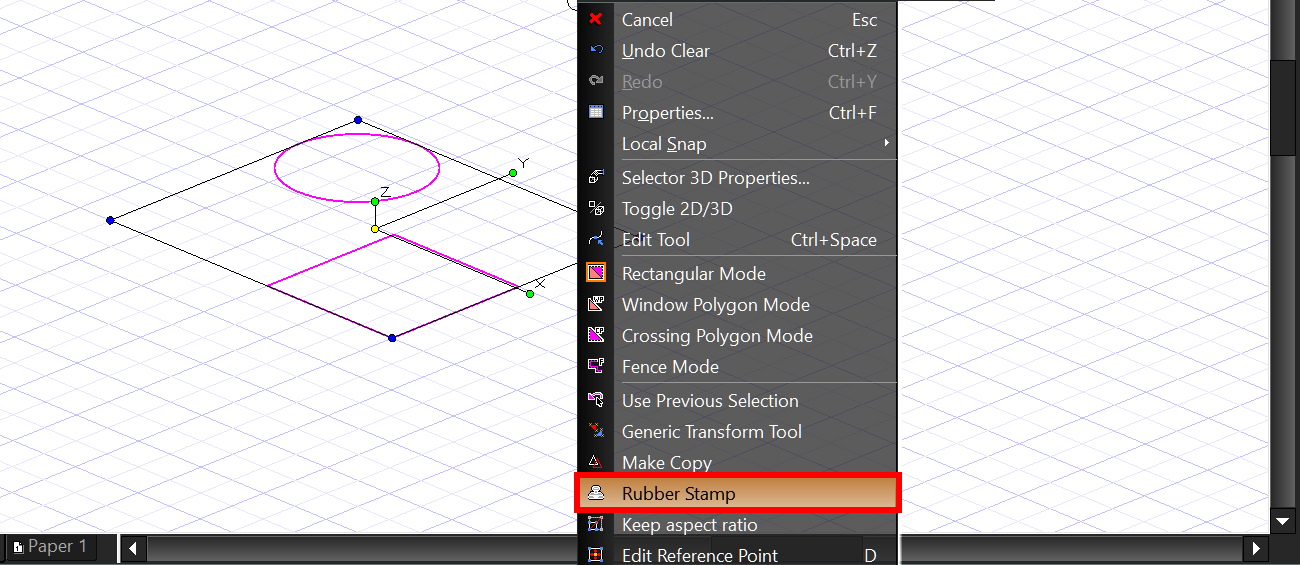
Task: Click the Undo Clear arrow icon
Action: point(596,50)
